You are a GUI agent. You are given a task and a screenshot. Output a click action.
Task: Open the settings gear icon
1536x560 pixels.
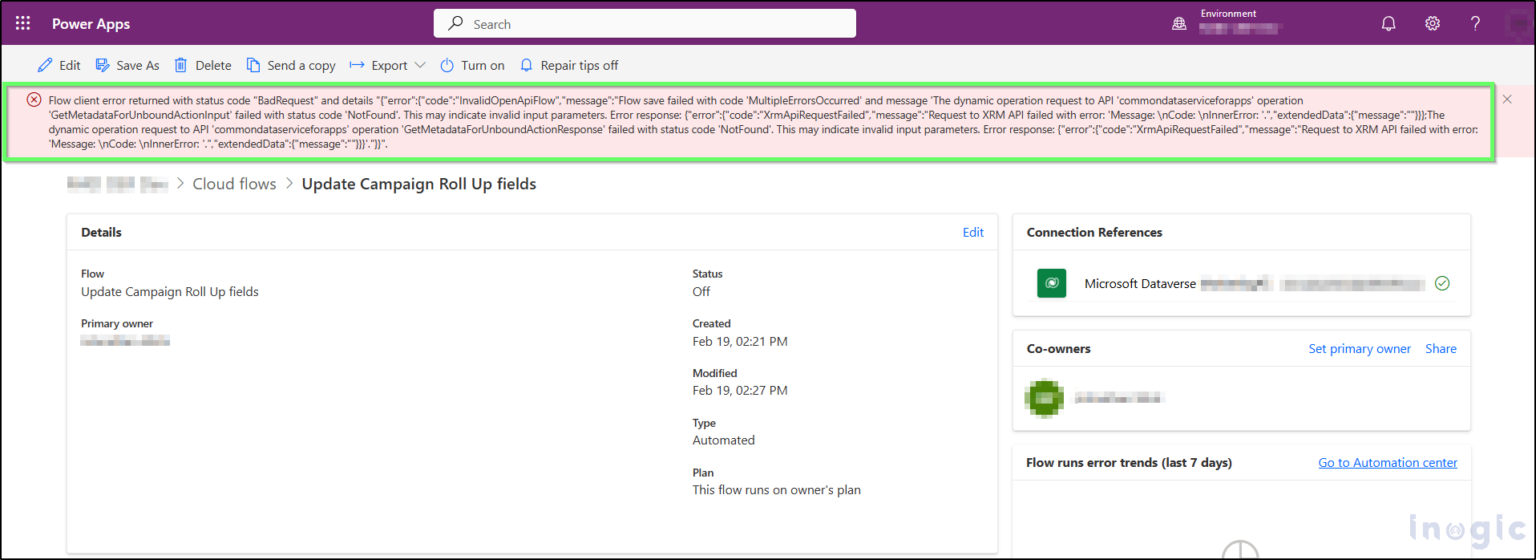[x=1432, y=24]
